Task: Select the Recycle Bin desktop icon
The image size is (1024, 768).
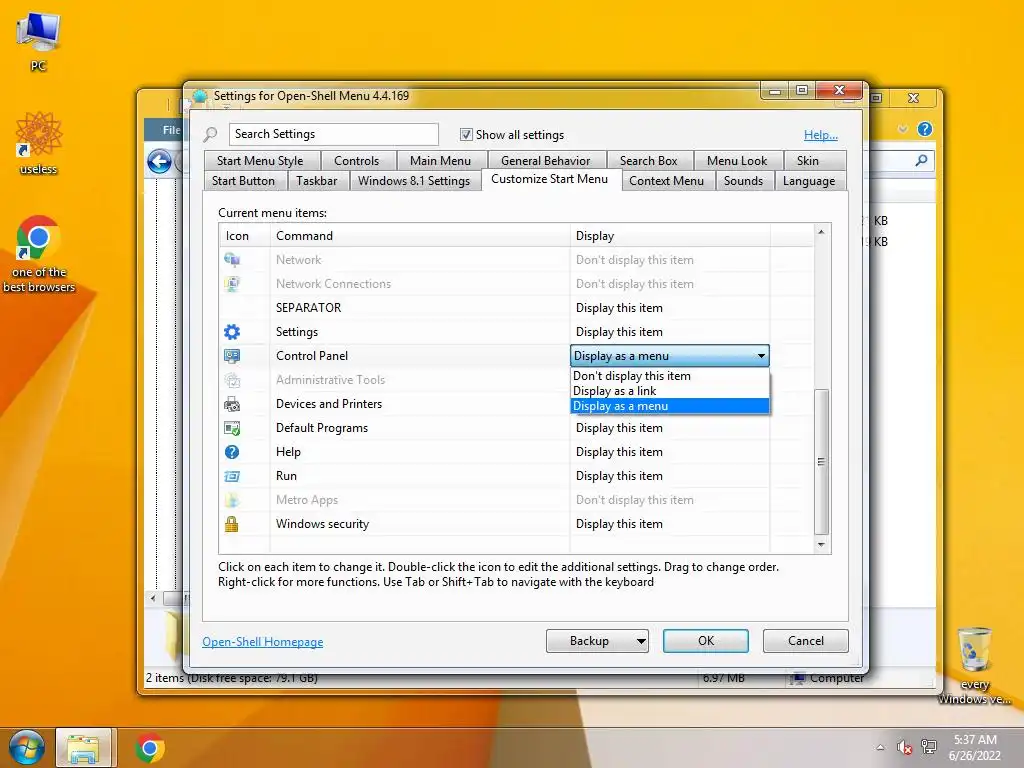Action: (974, 665)
